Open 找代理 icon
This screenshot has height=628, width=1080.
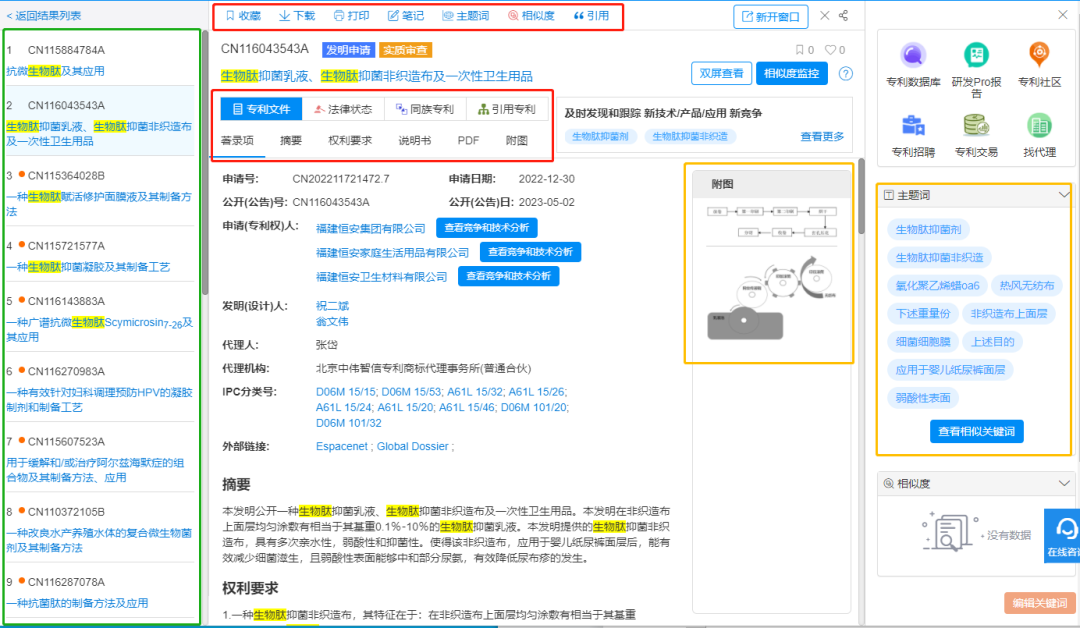pos(1039,125)
